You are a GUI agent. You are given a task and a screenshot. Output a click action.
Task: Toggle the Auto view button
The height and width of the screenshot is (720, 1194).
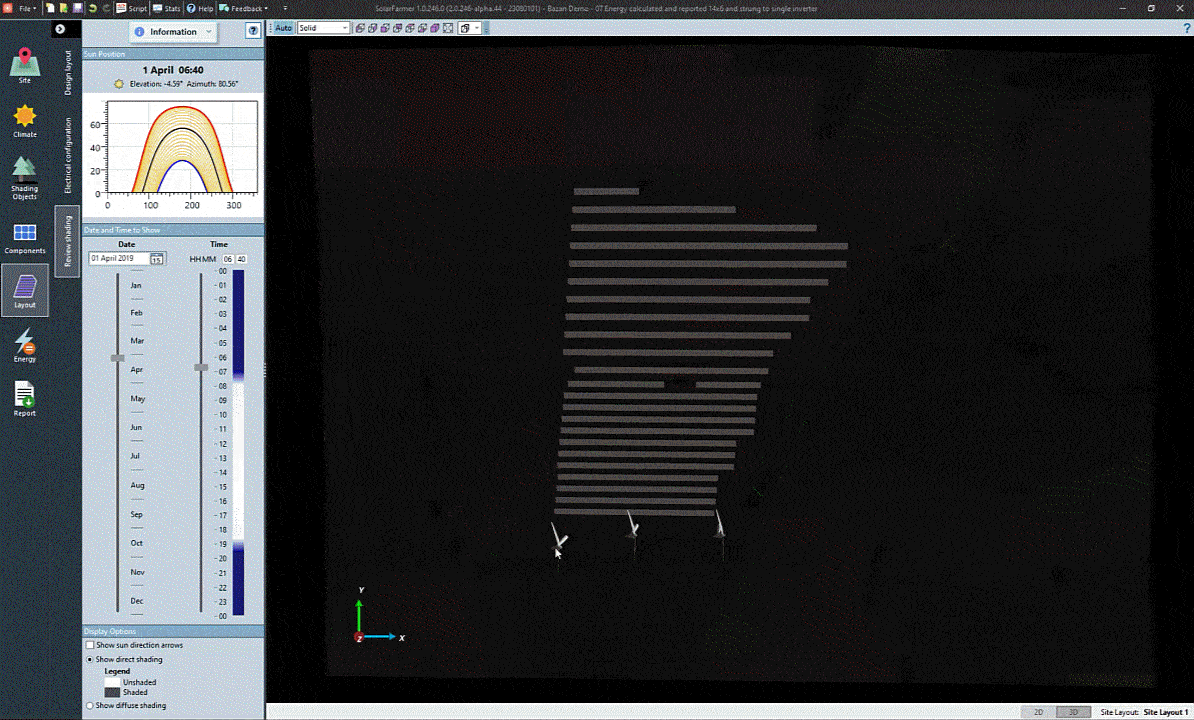click(284, 28)
